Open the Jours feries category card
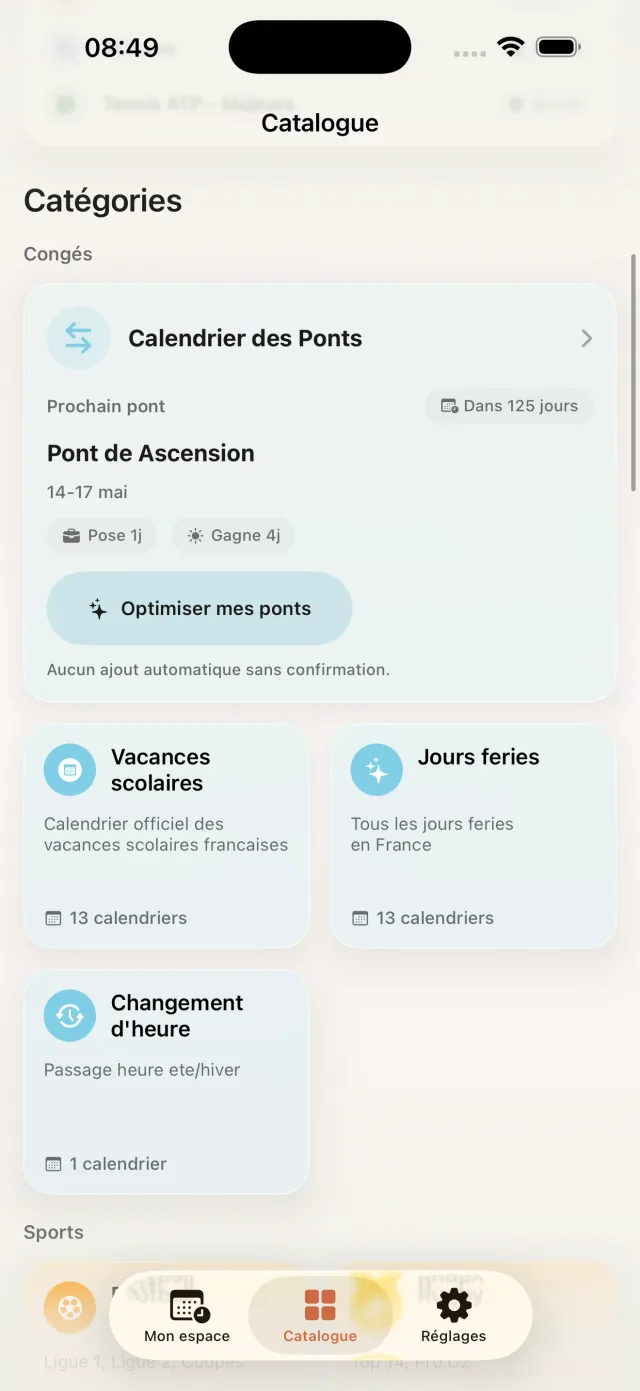 coord(473,837)
